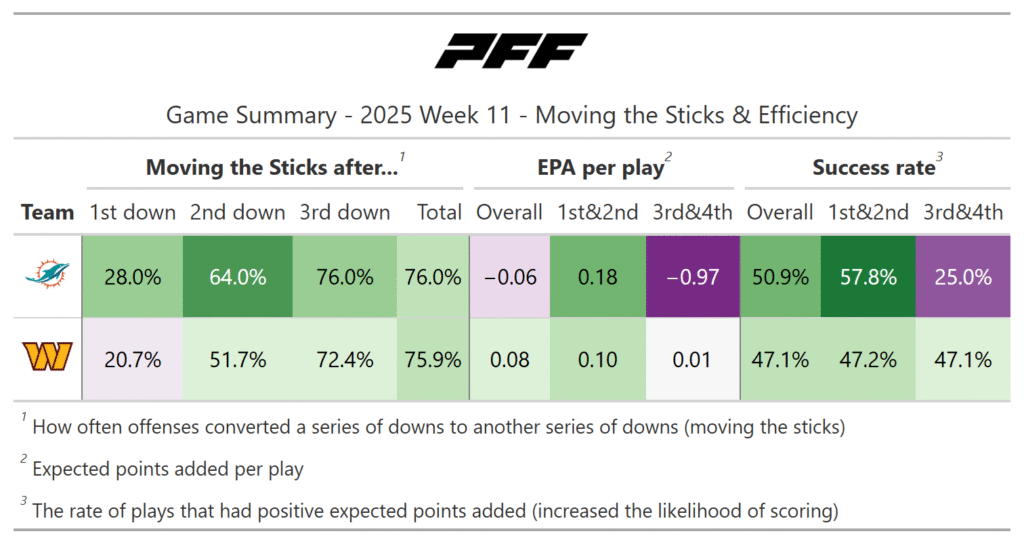Click the Success rate group header

pos(873,167)
